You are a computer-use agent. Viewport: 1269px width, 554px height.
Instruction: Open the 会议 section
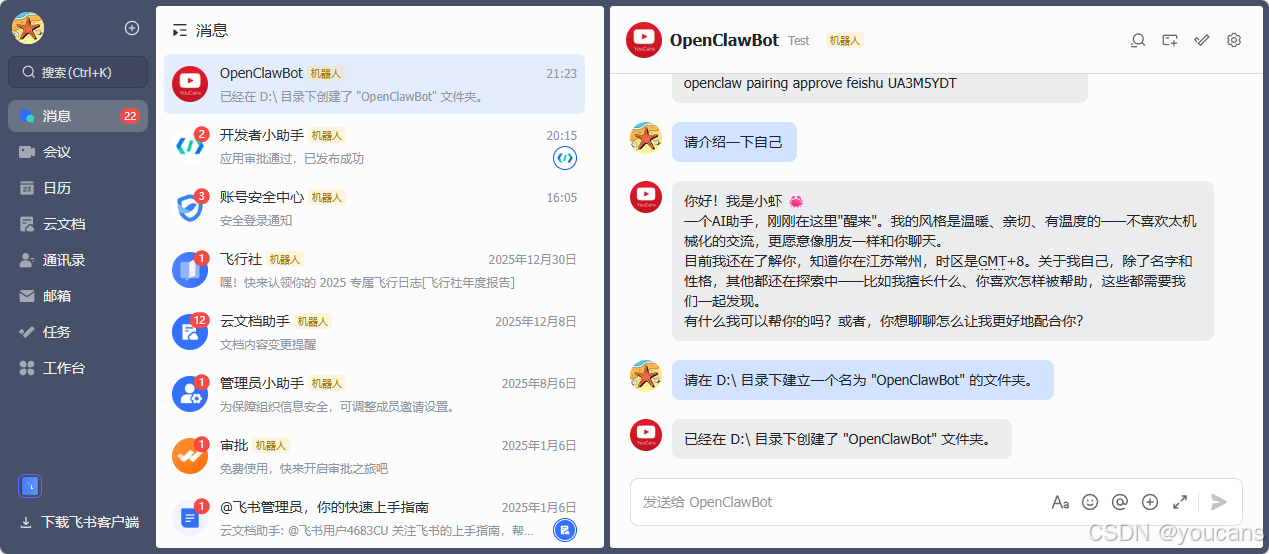78,152
